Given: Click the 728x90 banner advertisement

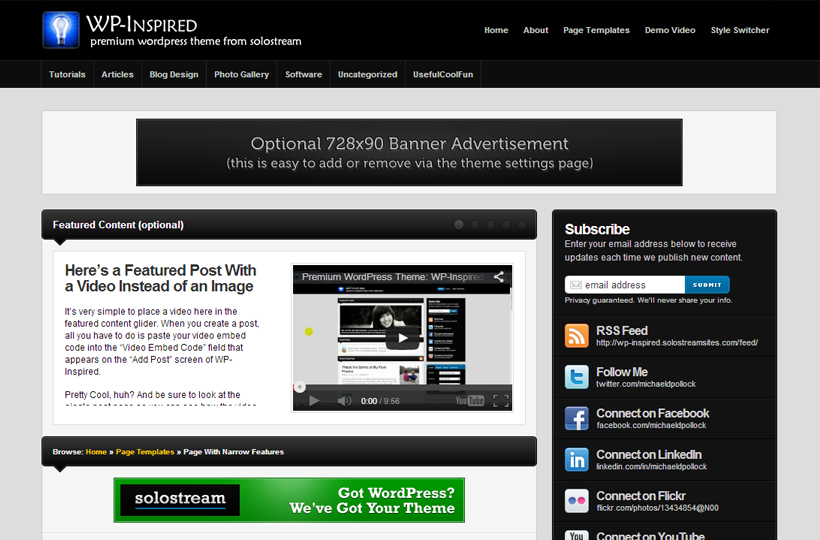Looking at the screenshot, I should click(409, 152).
